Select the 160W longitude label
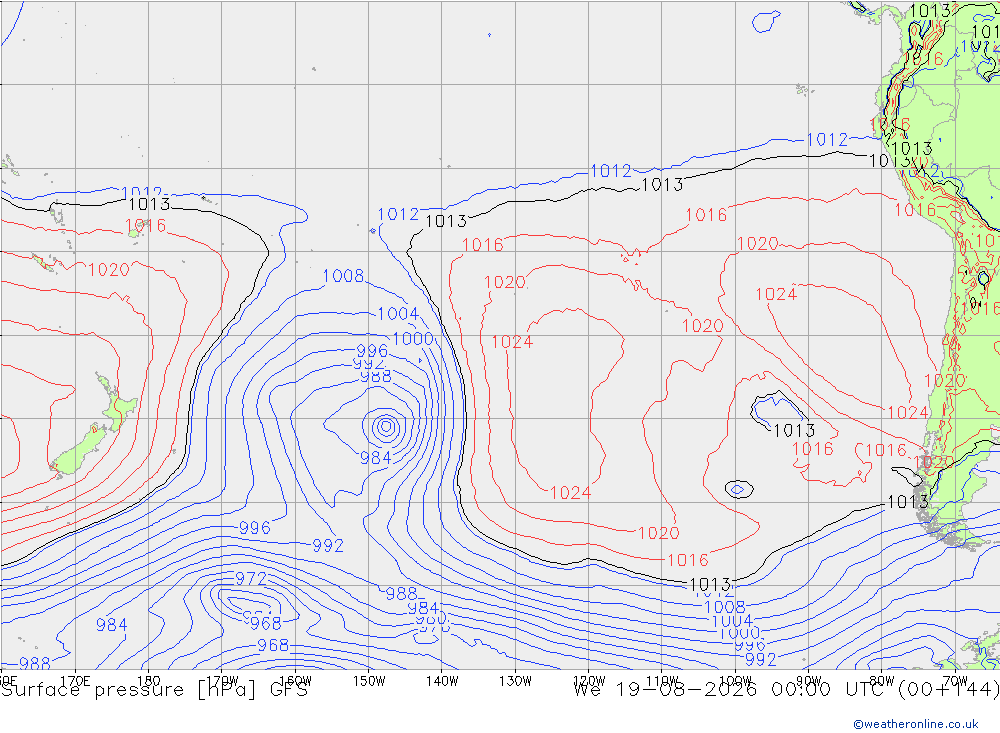 (x=295, y=681)
